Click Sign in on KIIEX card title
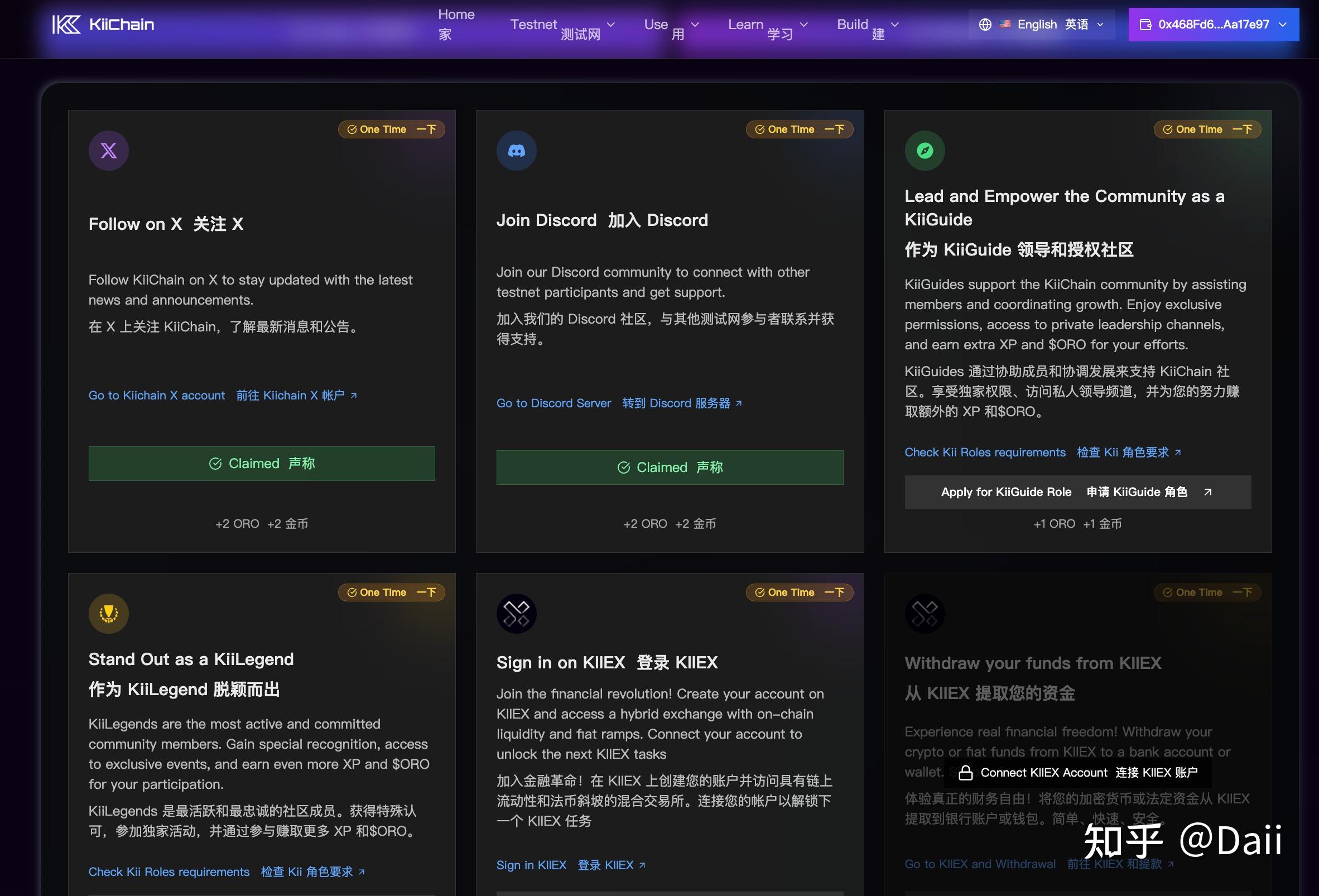The image size is (1319, 896). pyautogui.click(x=607, y=662)
